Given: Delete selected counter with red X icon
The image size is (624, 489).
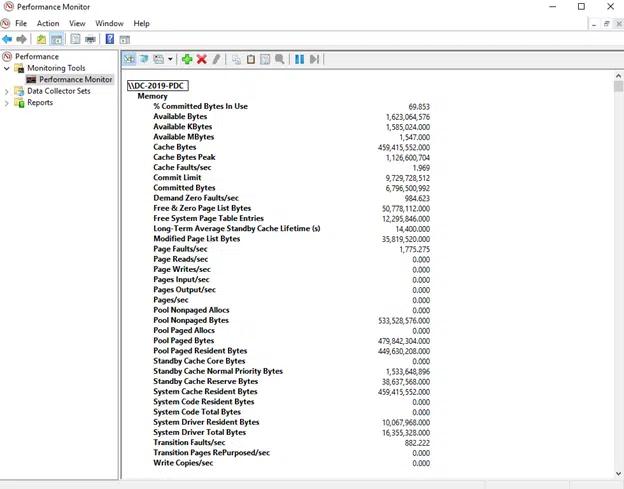Looking at the screenshot, I should [201, 59].
